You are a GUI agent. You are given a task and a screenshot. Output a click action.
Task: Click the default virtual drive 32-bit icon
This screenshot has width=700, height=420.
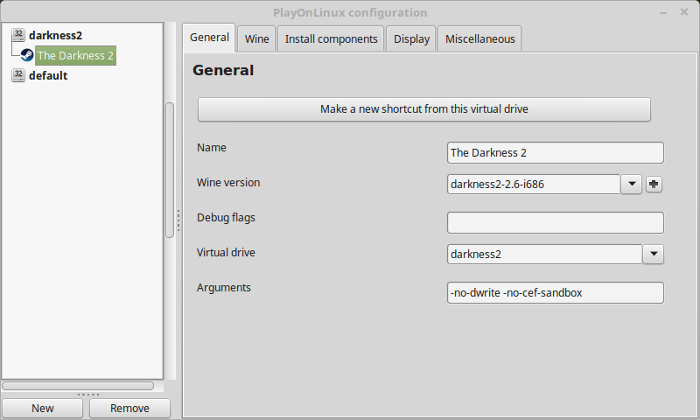pos(18,75)
